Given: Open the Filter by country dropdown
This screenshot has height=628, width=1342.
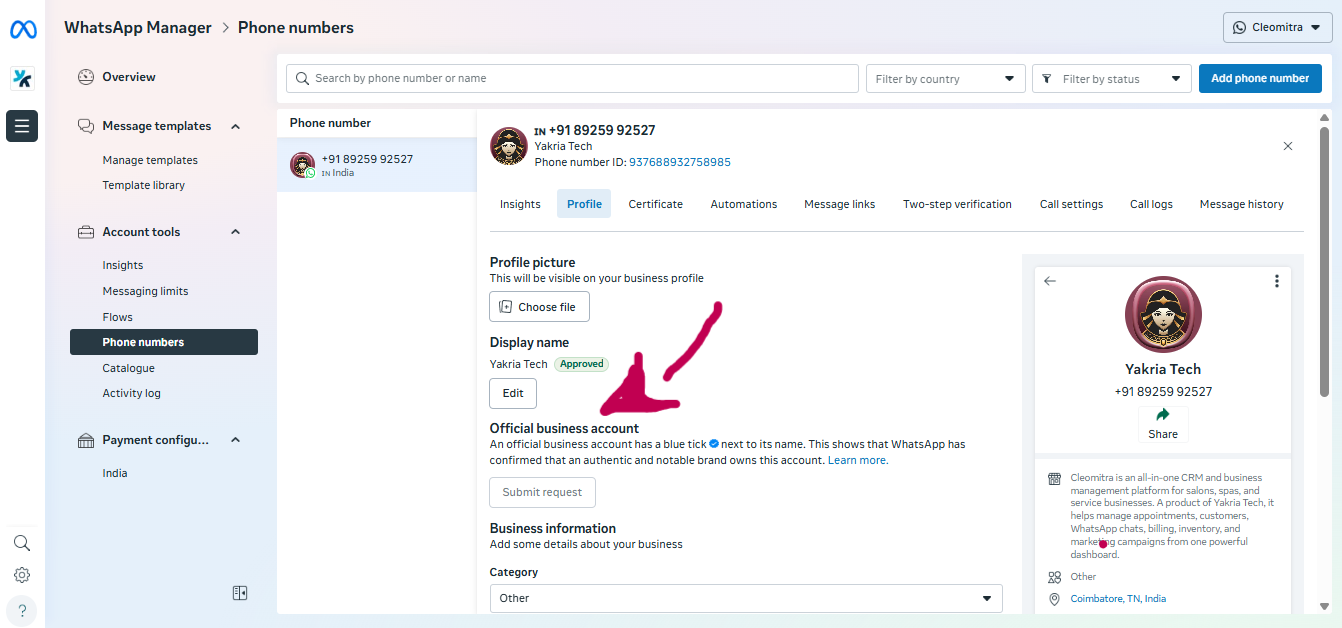Looking at the screenshot, I should 945,79.
